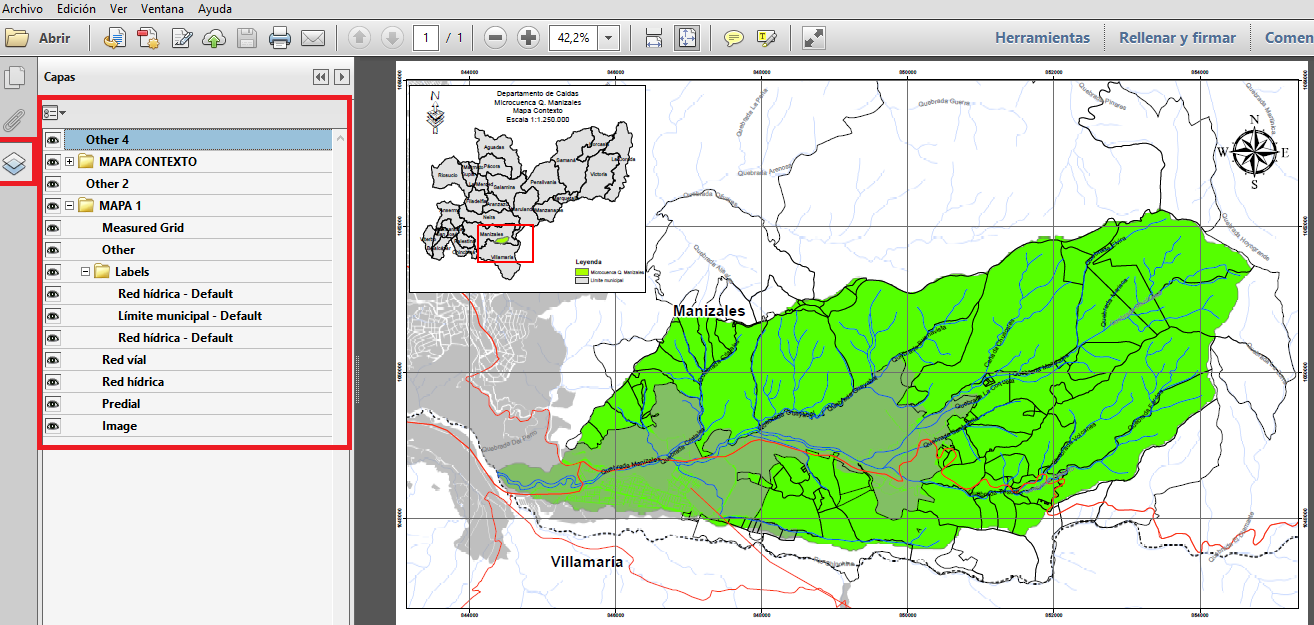Open the zoom percentage dropdown
This screenshot has height=625, width=1314.
tap(610, 37)
